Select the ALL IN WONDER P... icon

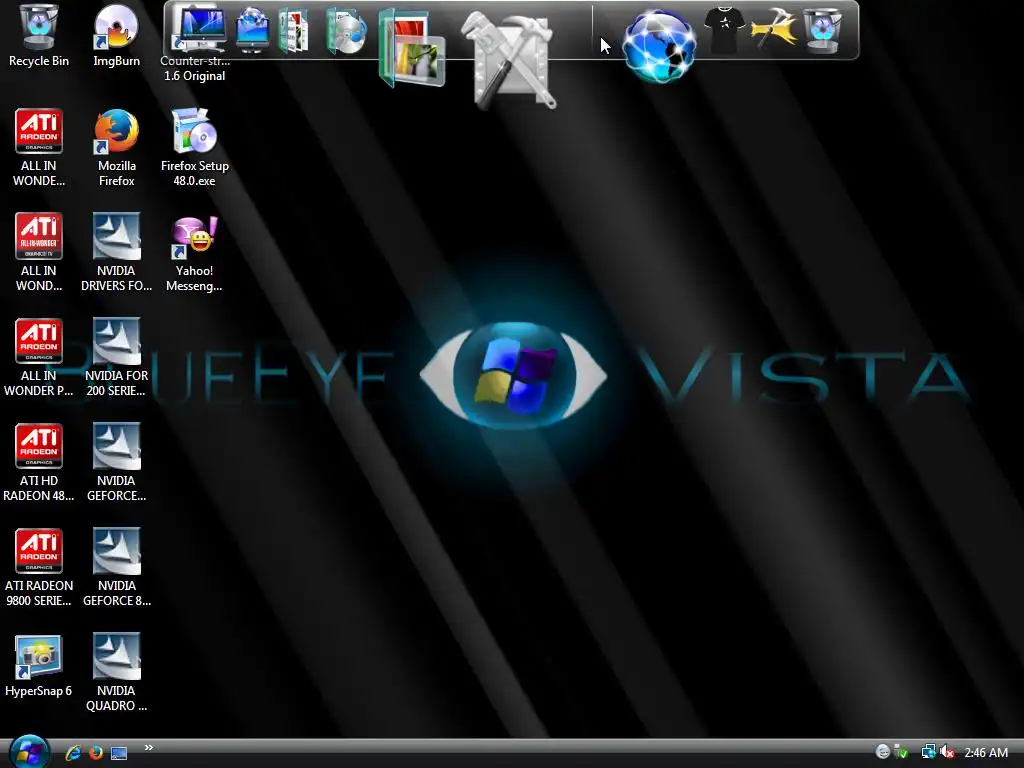(x=39, y=358)
